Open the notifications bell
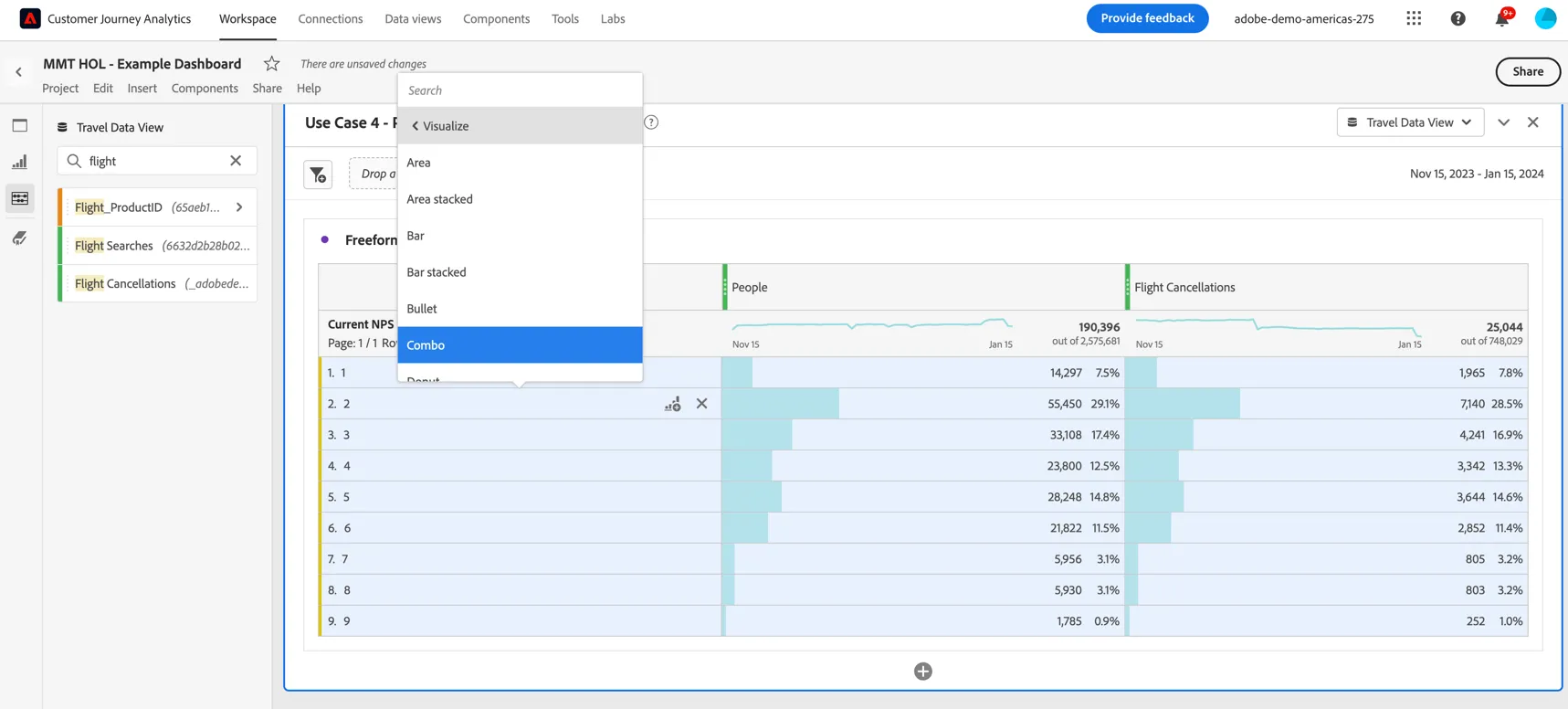The image size is (1568, 709). click(x=1502, y=18)
